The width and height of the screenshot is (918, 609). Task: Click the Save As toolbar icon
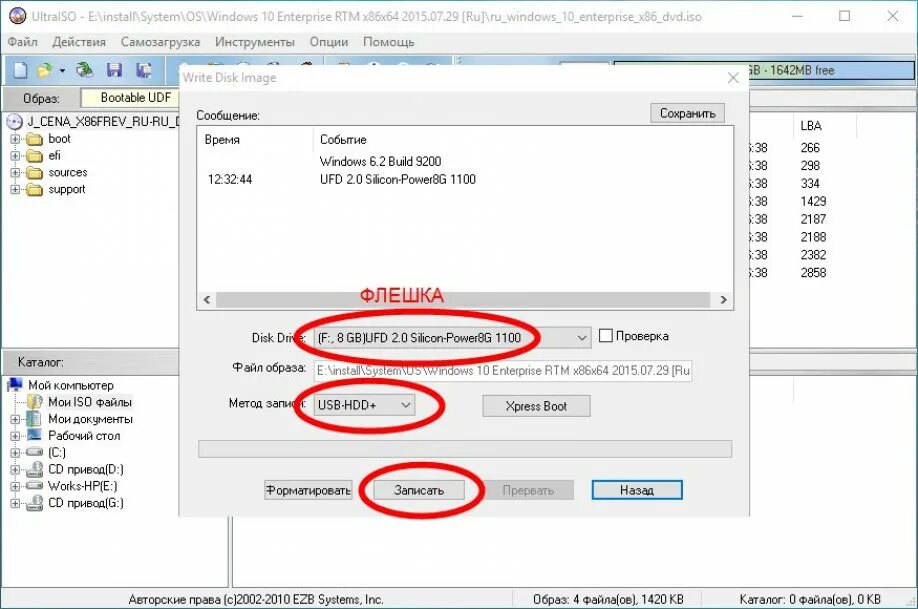click(x=143, y=70)
